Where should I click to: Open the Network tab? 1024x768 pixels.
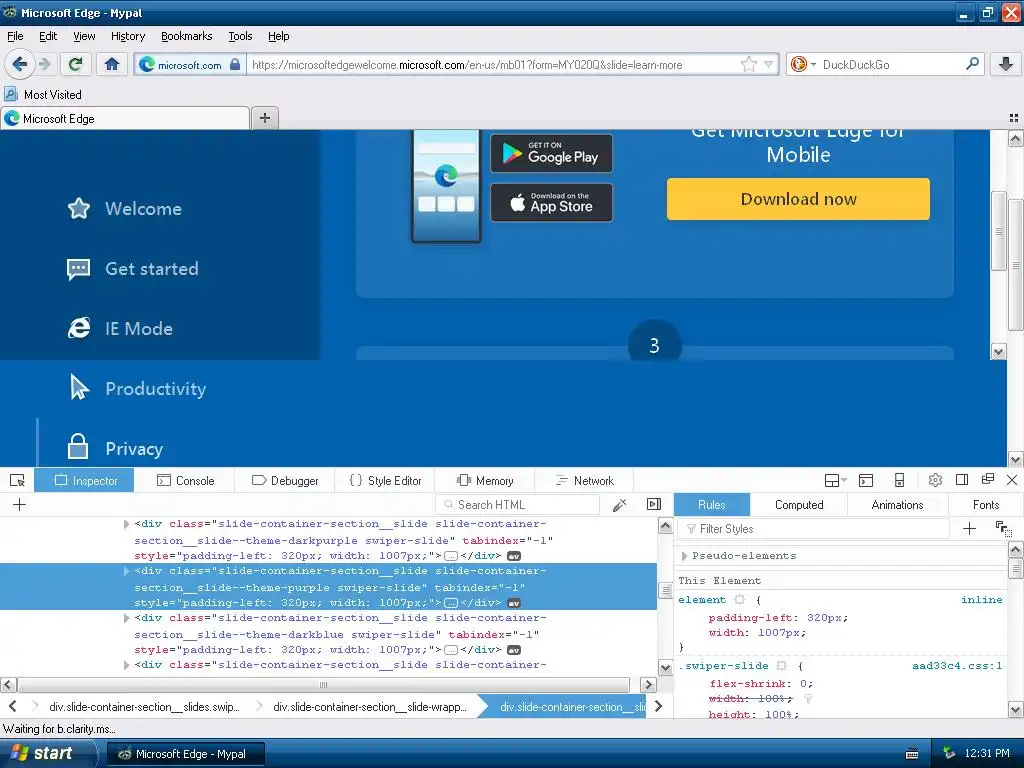[x=584, y=481]
